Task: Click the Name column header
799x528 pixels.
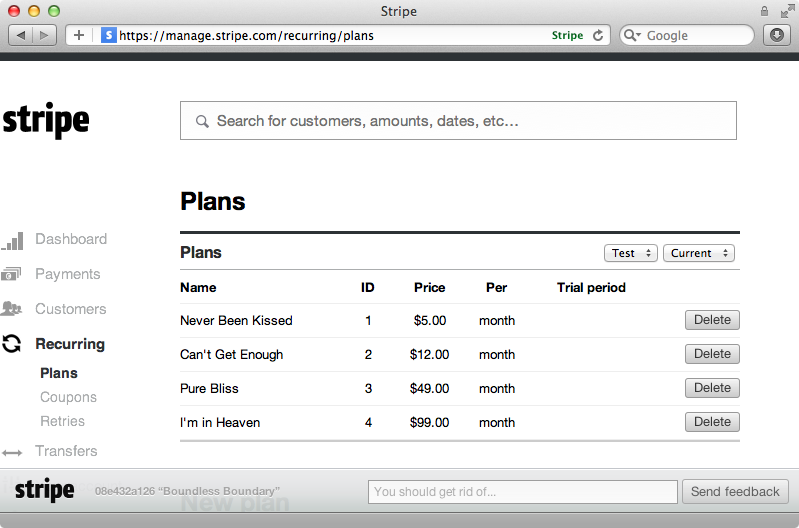Action: (x=198, y=287)
